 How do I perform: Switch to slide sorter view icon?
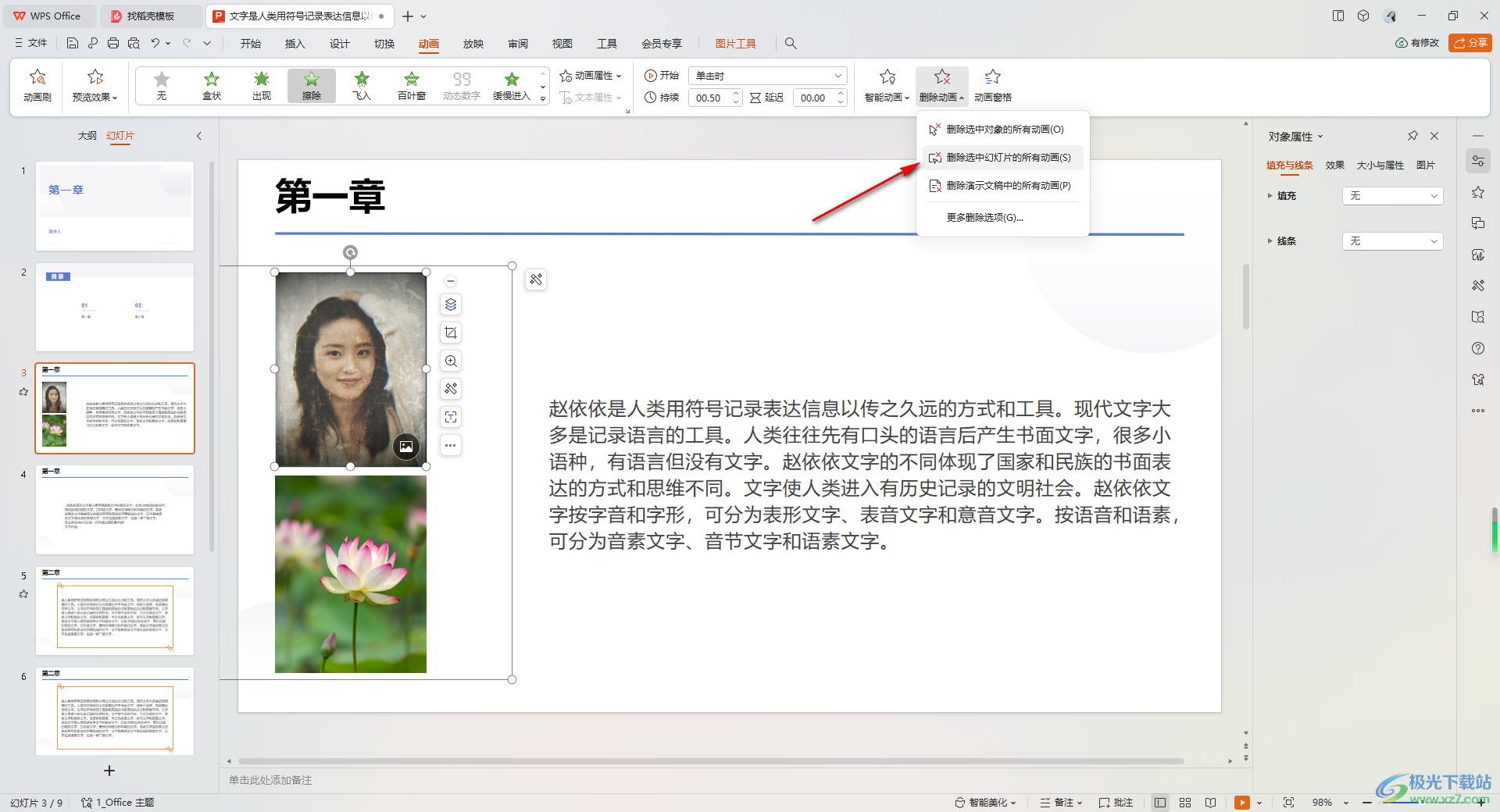pos(1185,803)
